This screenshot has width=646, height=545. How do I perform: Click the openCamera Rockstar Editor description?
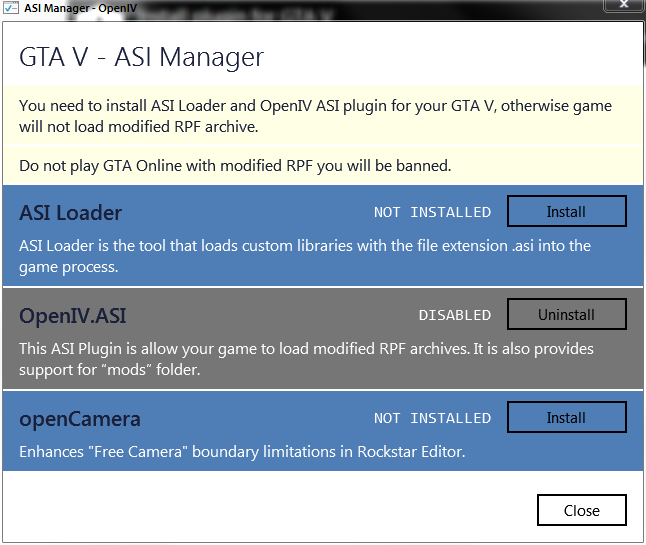pos(242,451)
